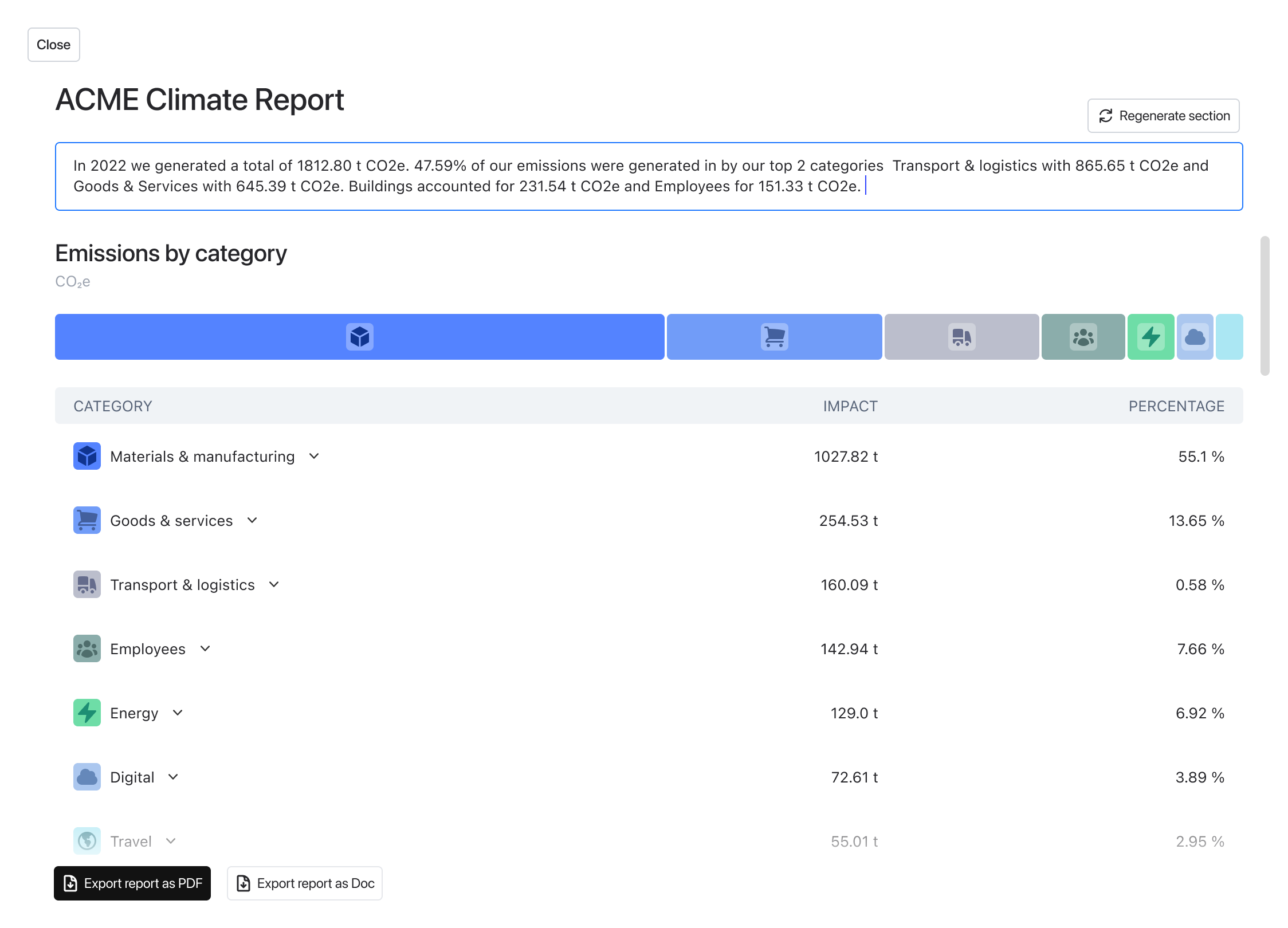Export report as PDF
Image resolution: width=1288 pixels, height=928 pixels.
coord(132,883)
